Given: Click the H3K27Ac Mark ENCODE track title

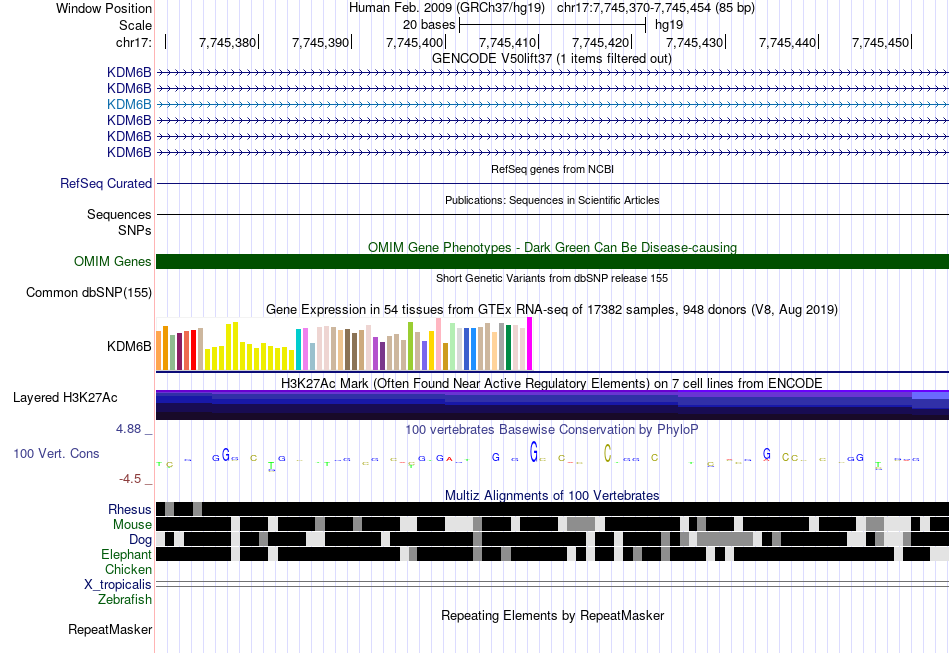Looking at the screenshot, I should [x=551, y=383].
